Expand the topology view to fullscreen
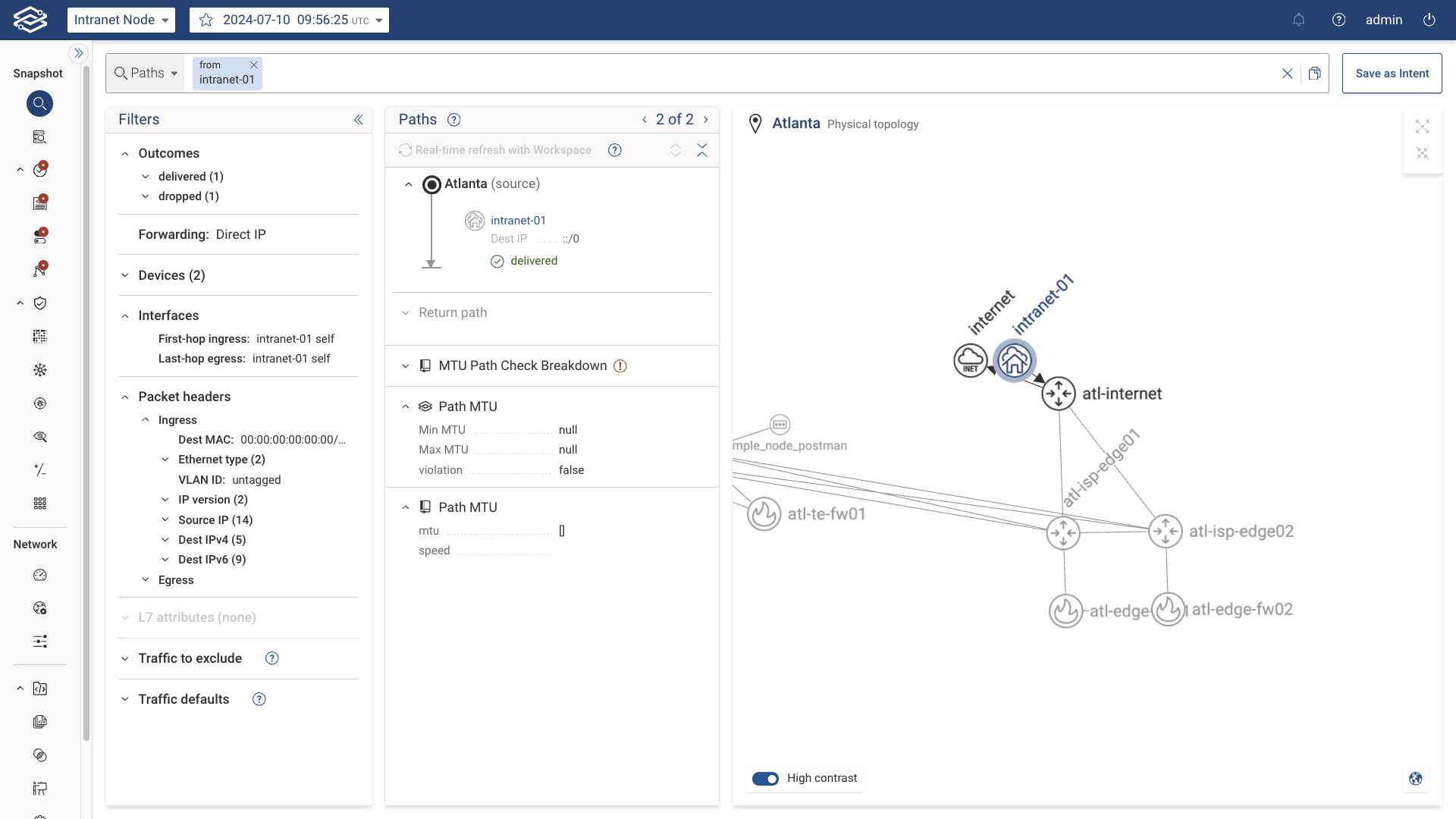Screen dimensions: 1456x819 (x=1423, y=127)
